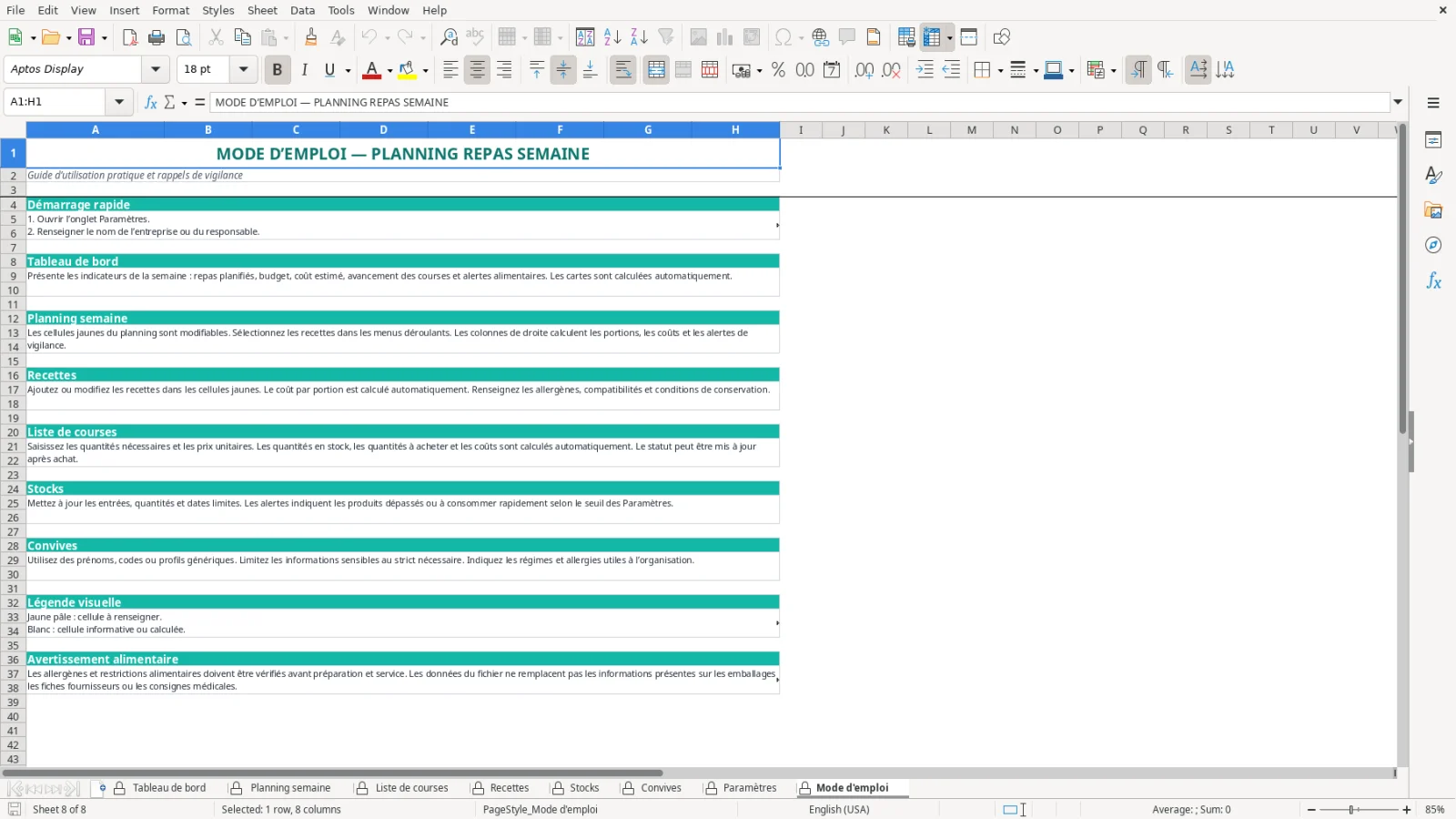Open the Sheet menu
The image size is (1456, 819).
[x=262, y=10]
